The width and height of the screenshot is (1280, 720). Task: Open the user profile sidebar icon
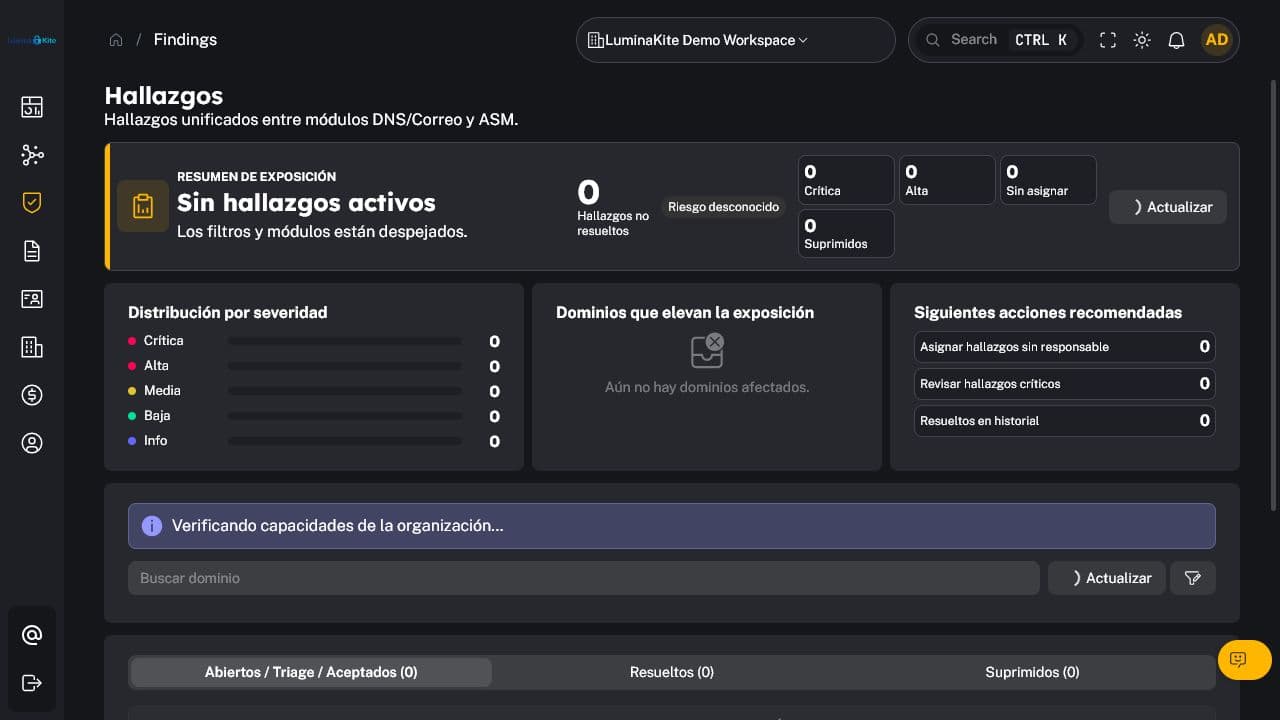[x=32, y=443]
